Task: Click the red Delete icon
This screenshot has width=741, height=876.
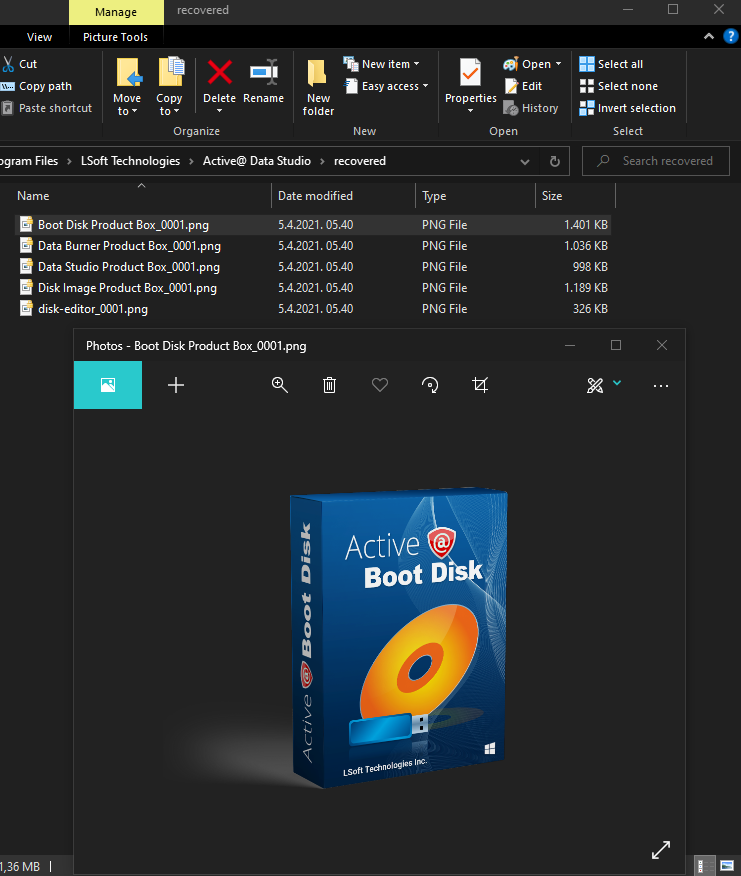Action: [220, 73]
